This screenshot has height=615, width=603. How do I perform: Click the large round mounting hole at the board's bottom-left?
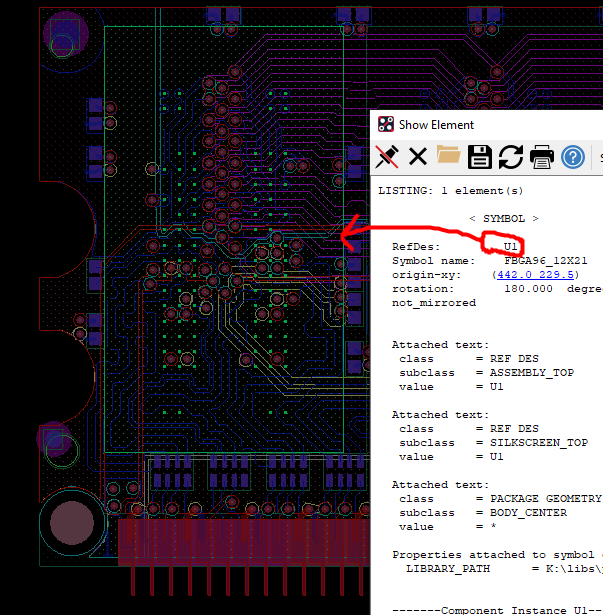coord(72,523)
